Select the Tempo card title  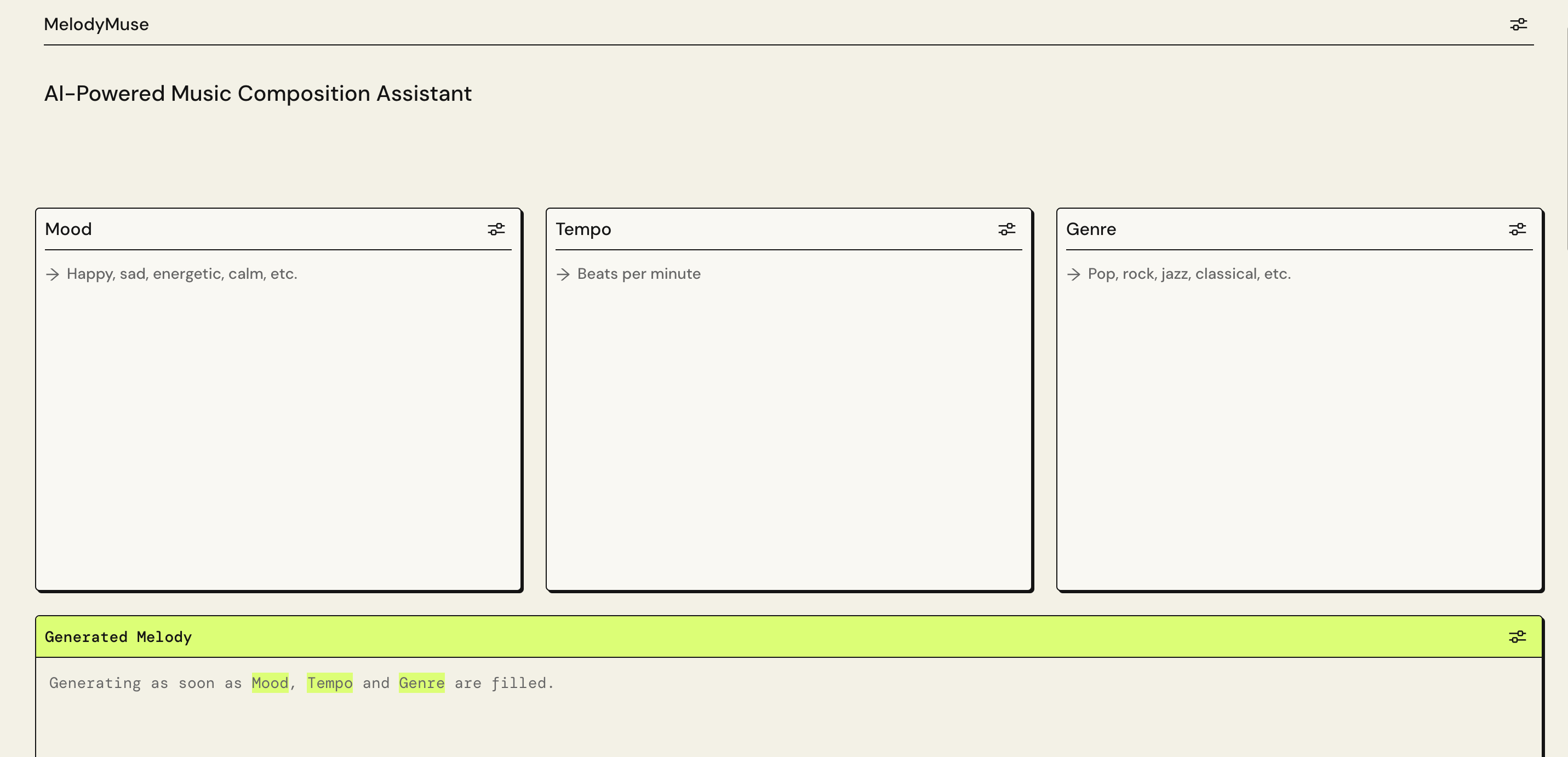[582, 230]
